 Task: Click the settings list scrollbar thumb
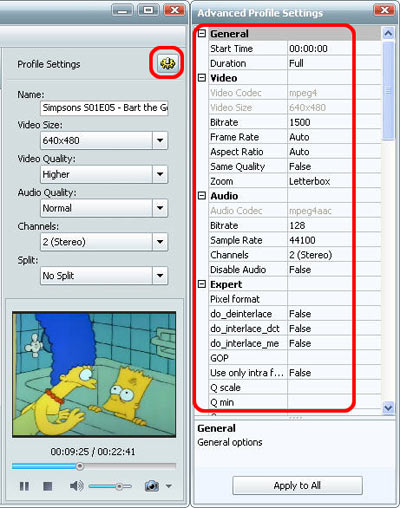tap(388, 90)
